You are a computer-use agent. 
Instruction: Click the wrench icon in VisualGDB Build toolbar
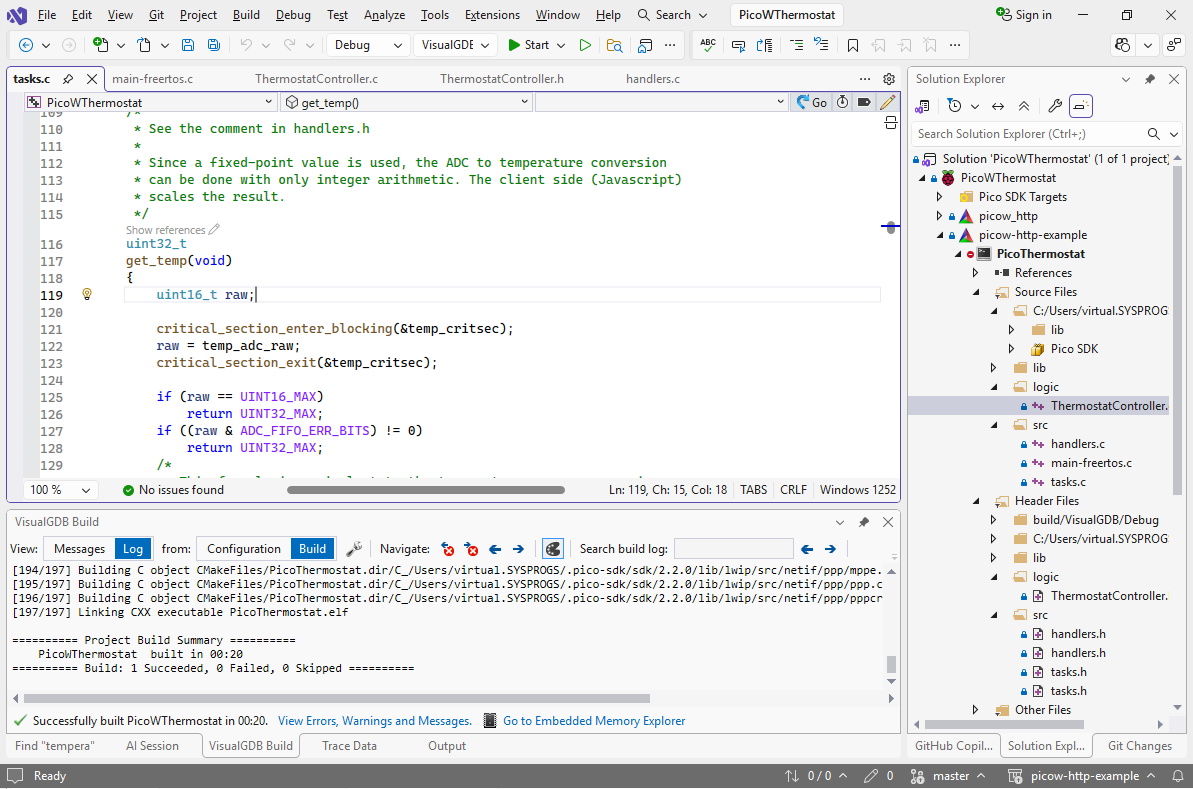[354, 549]
